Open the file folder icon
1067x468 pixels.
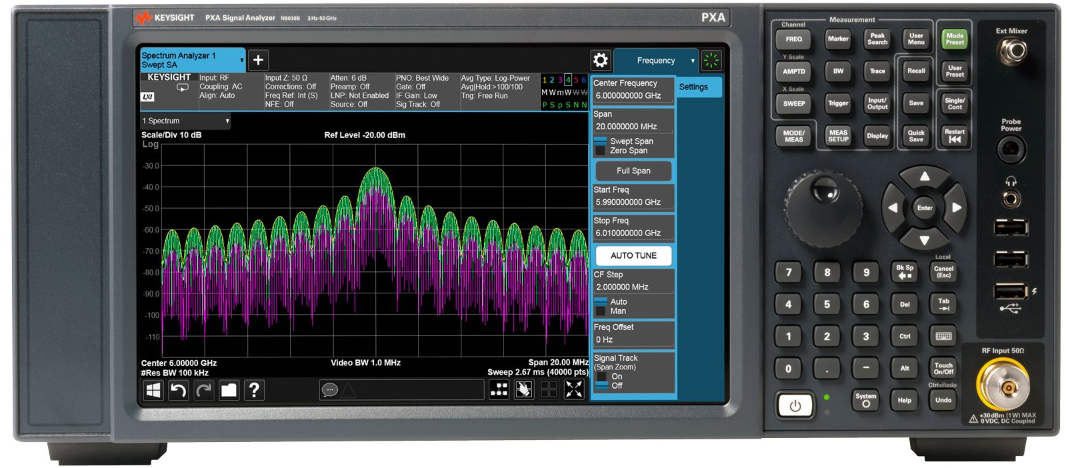(x=229, y=390)
